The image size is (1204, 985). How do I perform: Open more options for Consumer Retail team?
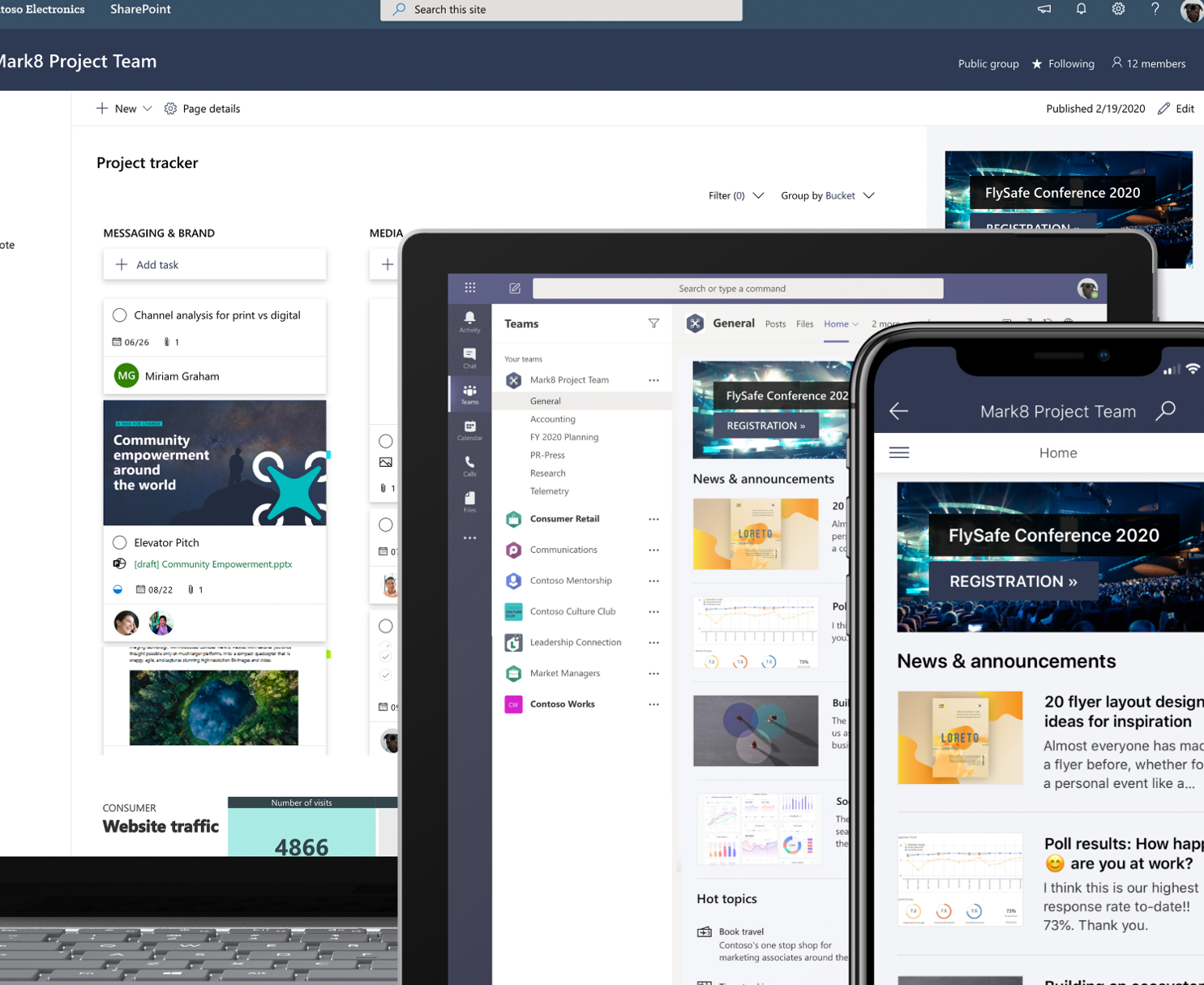653,519
